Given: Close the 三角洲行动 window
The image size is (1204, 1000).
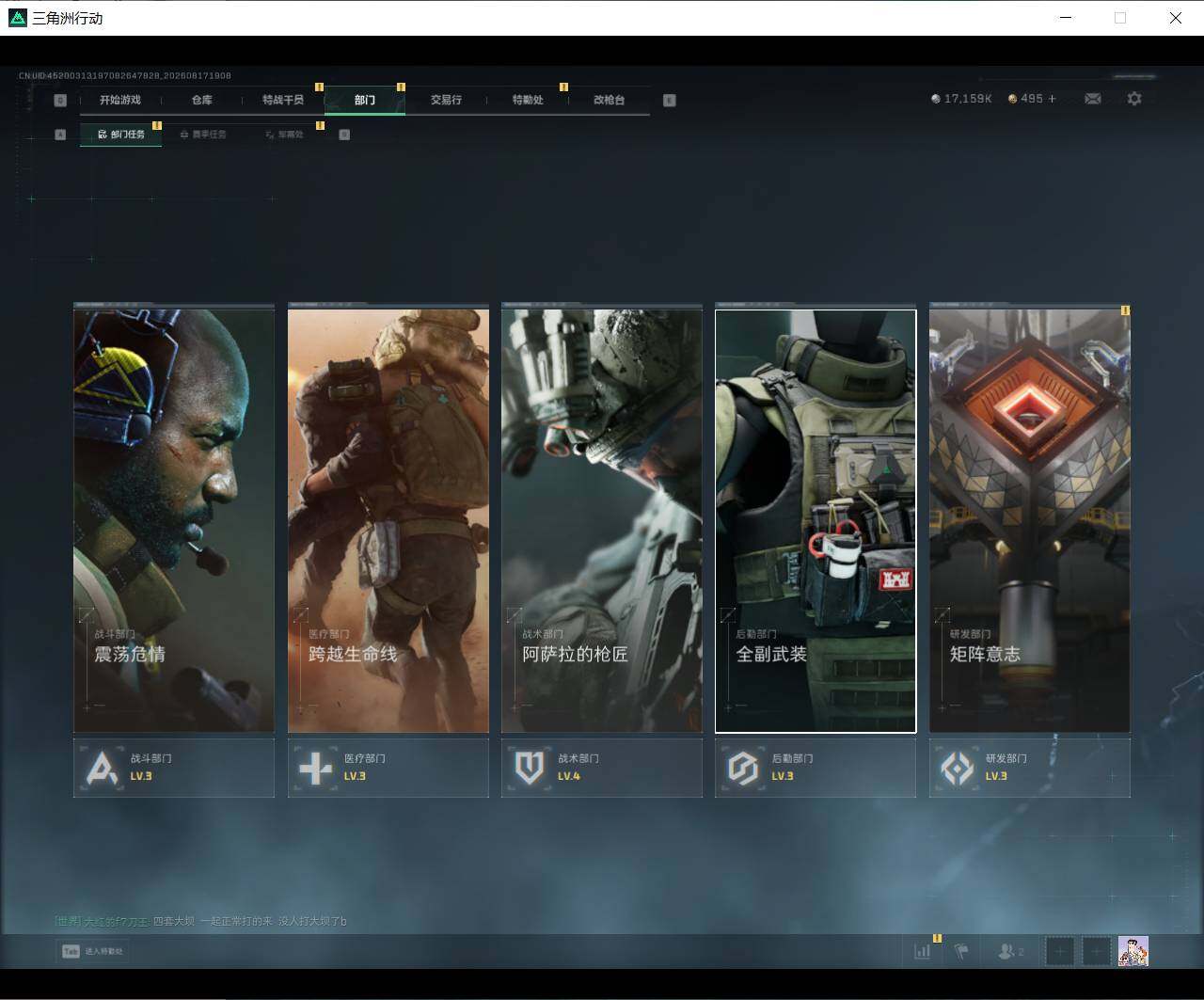Looking at the screenshot, I should tap(1175, 18).
